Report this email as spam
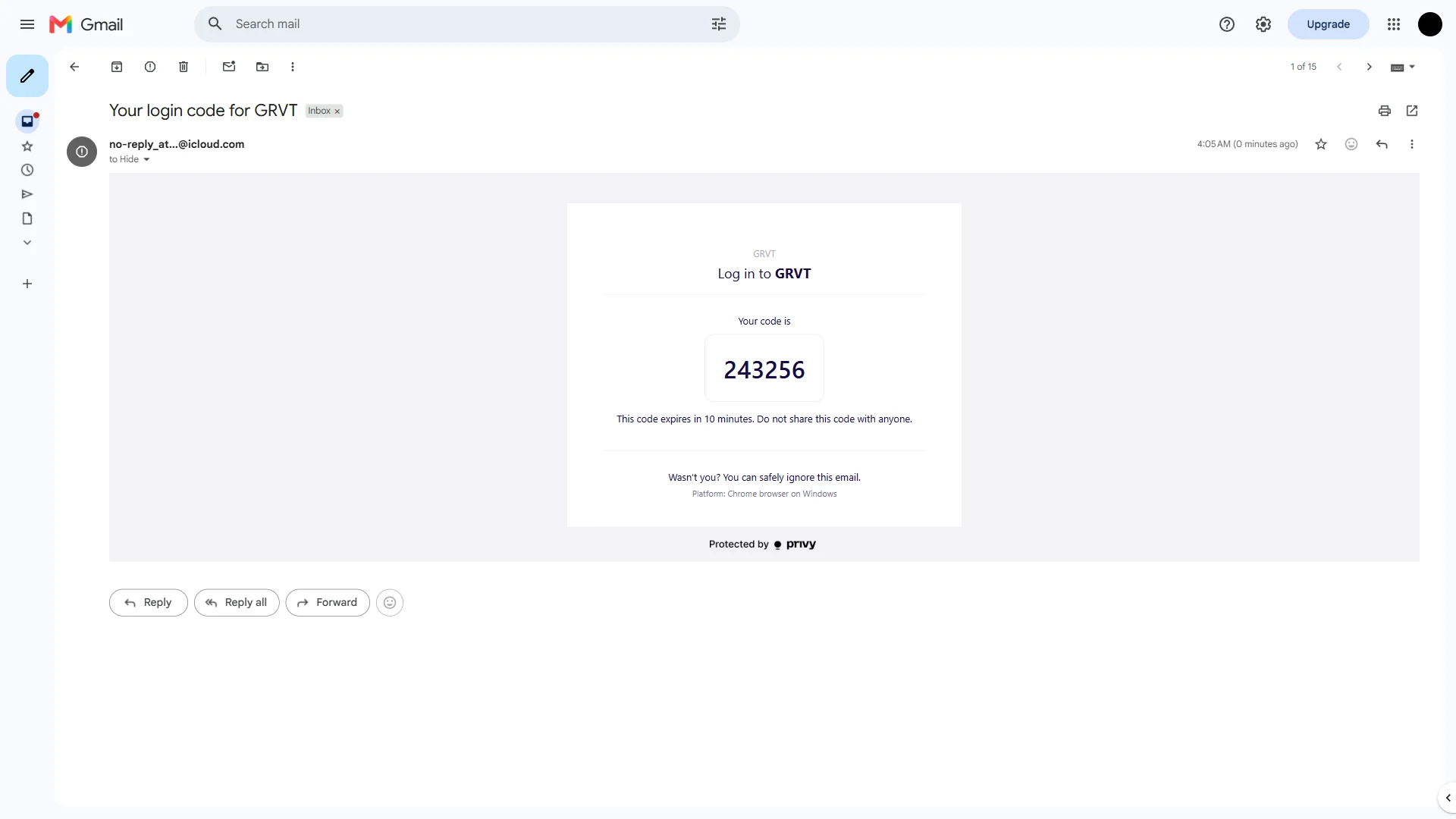 coord(150,67)
